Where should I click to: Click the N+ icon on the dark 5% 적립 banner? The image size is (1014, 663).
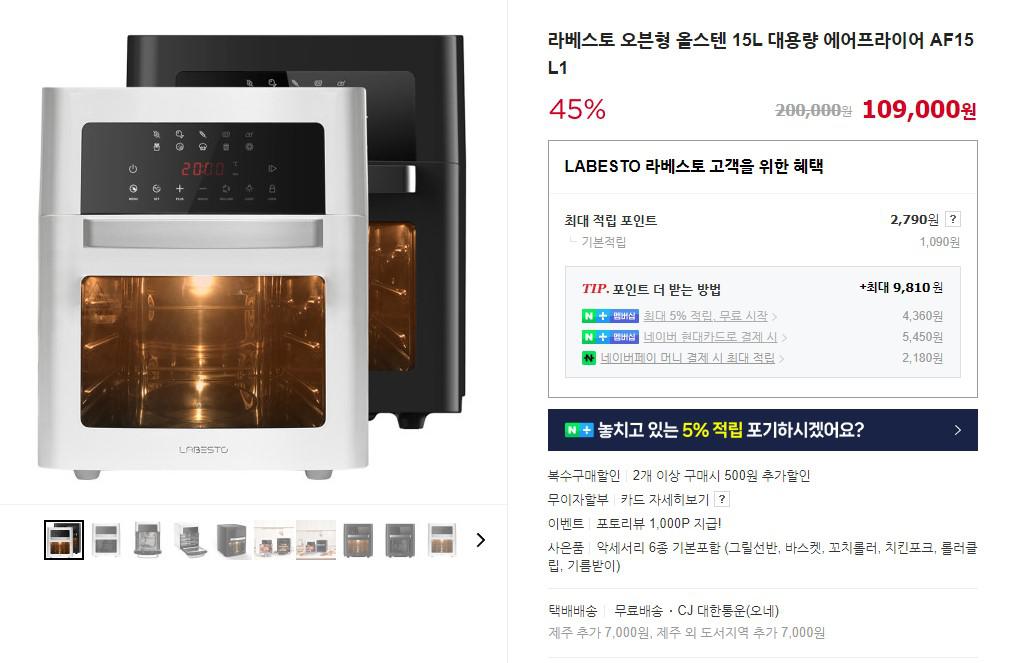click(579, 430)
